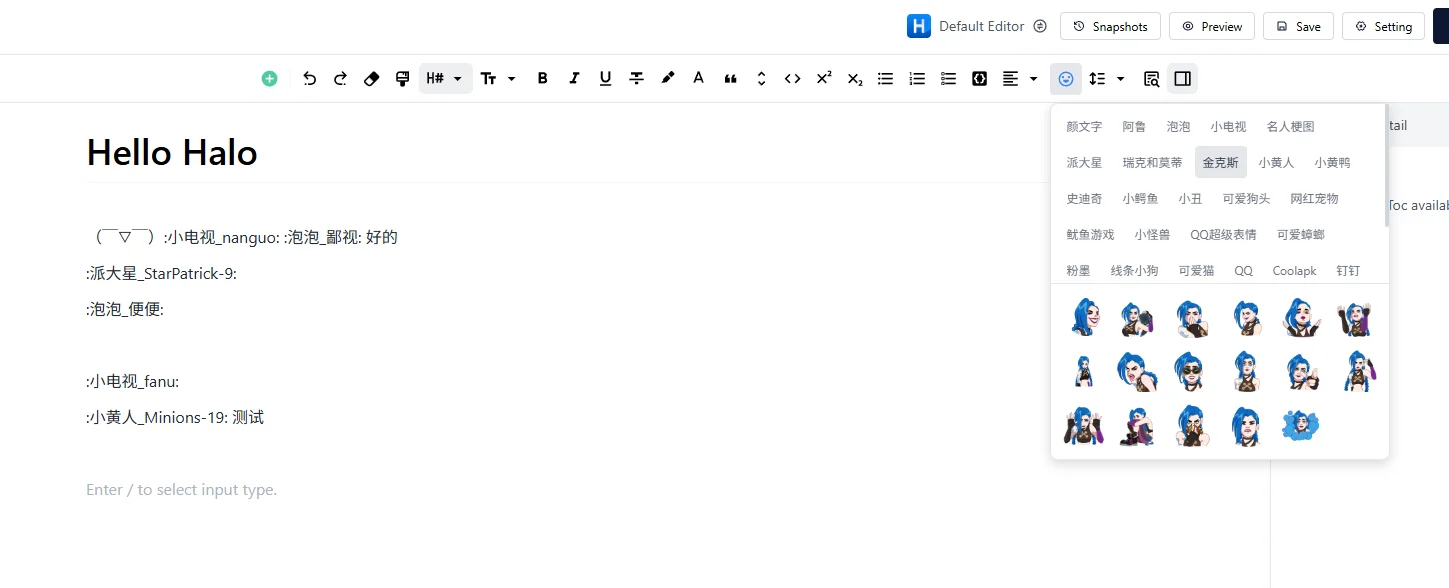Apply strikethrough formatting
The width and height of the screenshot is (1449, 588).
[x=636, y=78]
